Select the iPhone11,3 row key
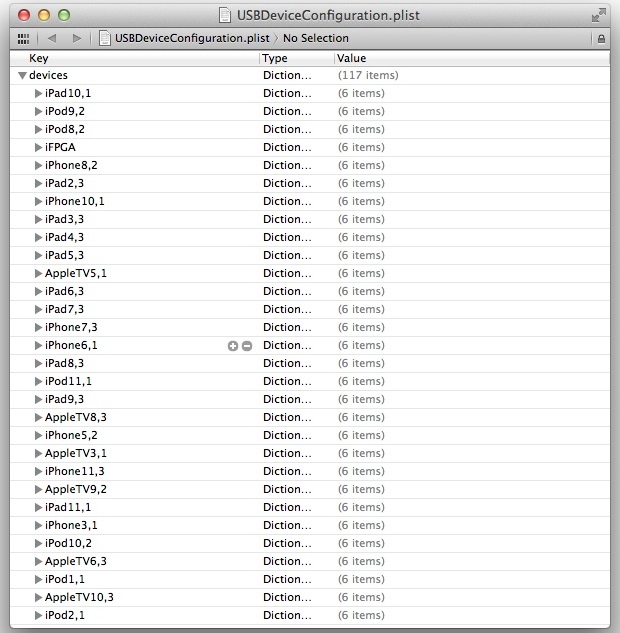 click(x=75, y=472)
